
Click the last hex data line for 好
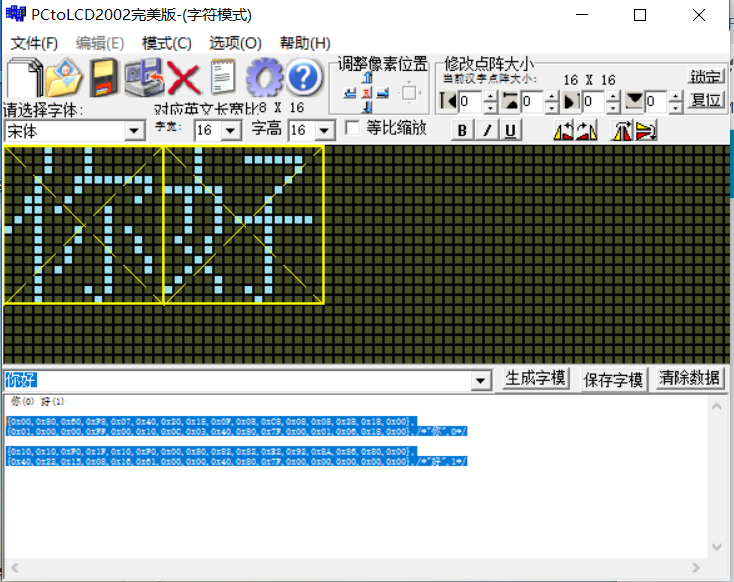pyautogui.click(x=237, y=461)
